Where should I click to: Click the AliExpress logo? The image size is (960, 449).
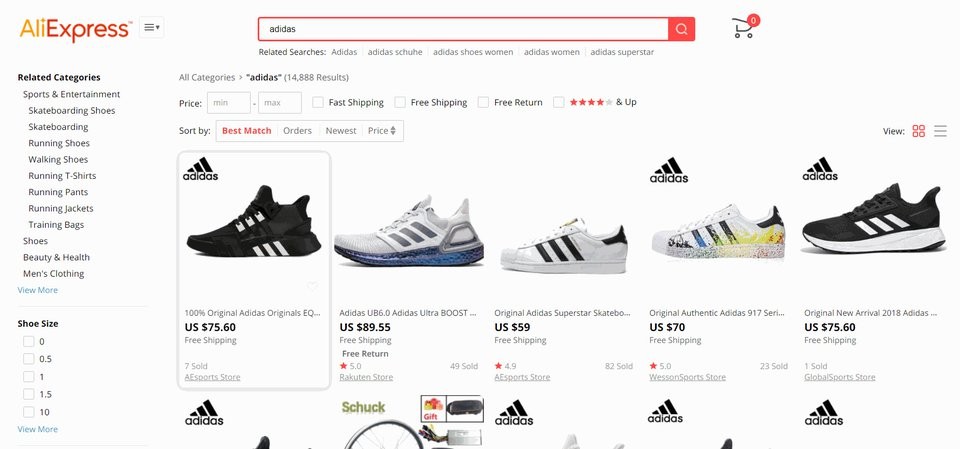click(x=75, y=29)
